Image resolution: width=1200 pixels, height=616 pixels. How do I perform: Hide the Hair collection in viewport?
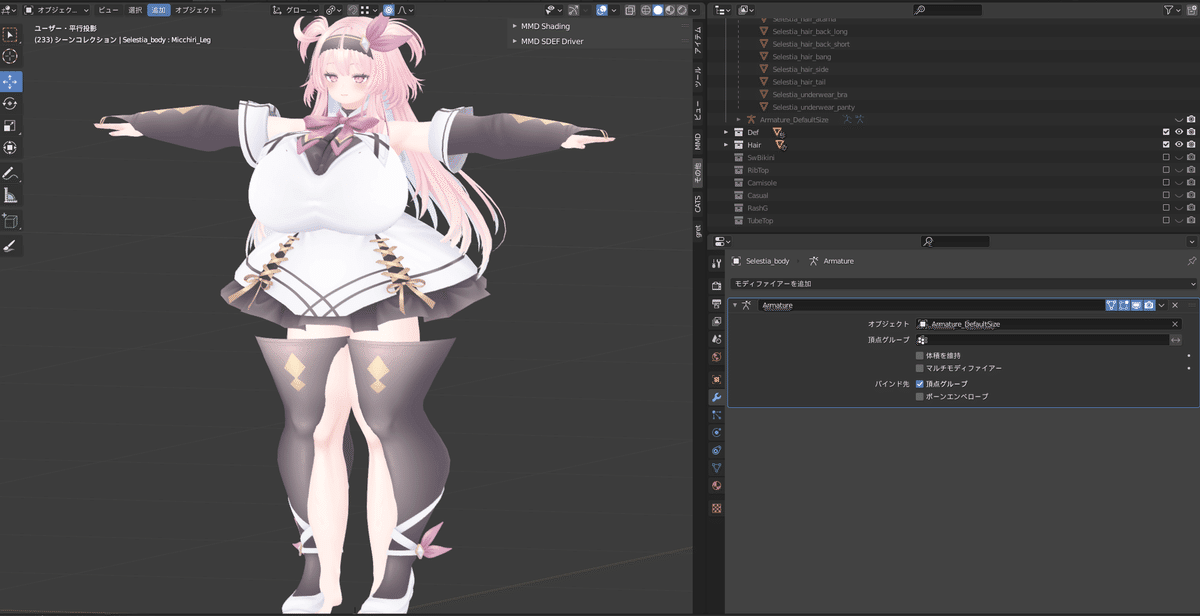pyautogui.click(x=1179, y=145)
